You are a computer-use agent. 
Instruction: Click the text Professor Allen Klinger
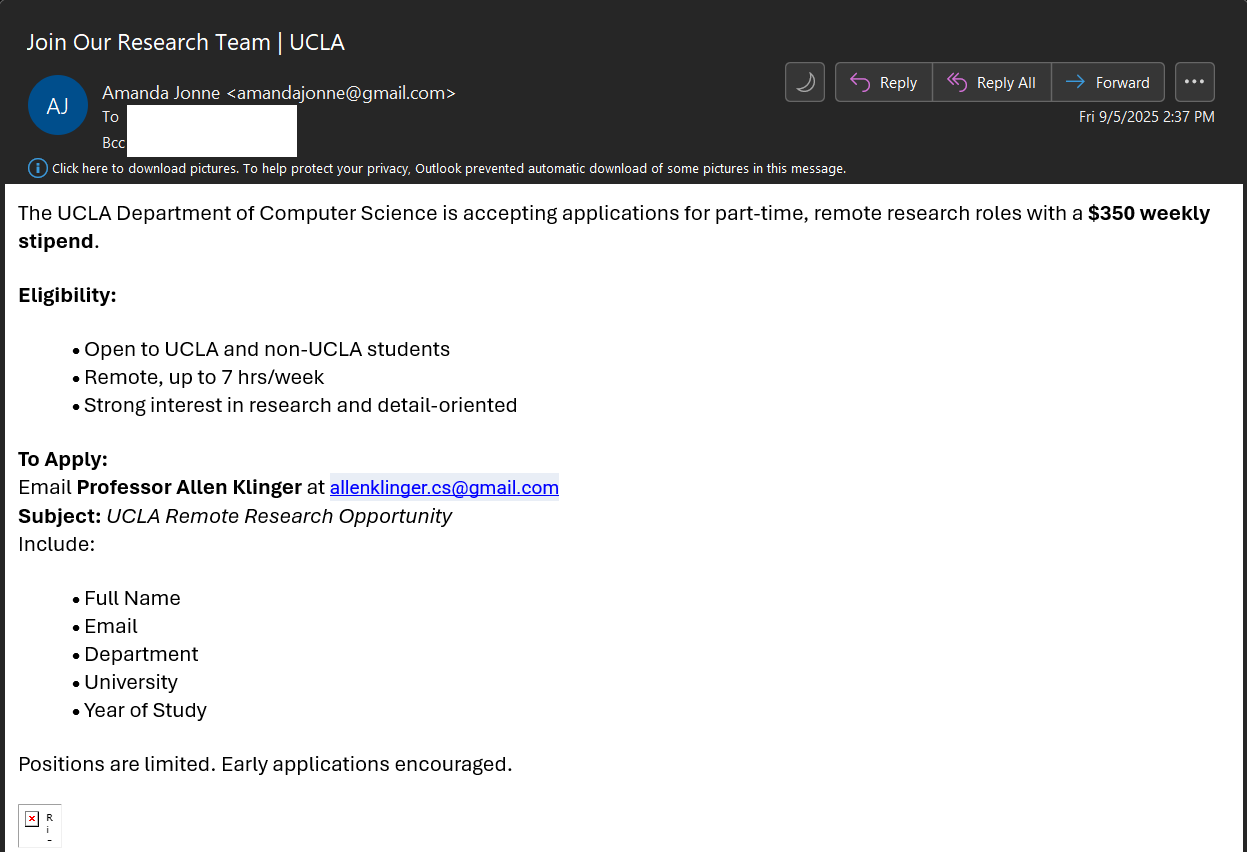click(189, 488)
